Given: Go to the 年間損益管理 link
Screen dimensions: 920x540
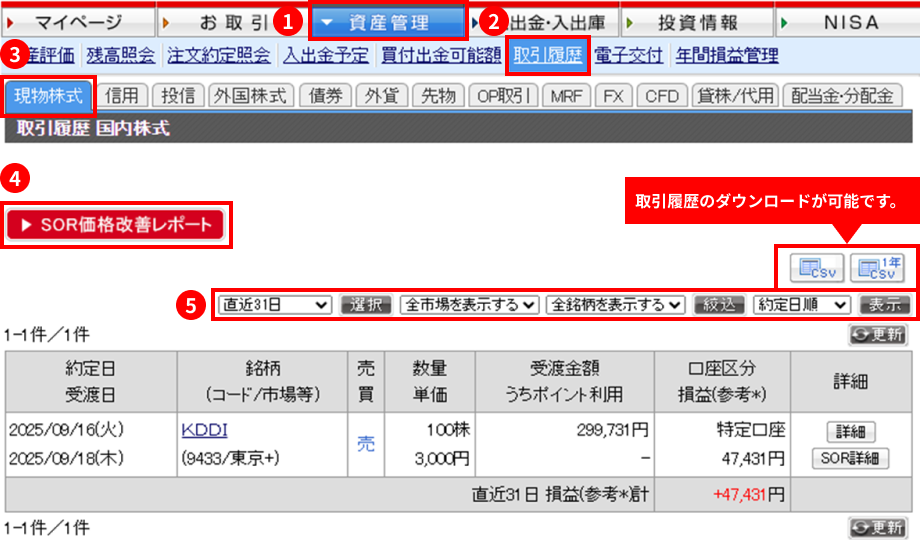Looking at the screenshot, I should (727, 56).
